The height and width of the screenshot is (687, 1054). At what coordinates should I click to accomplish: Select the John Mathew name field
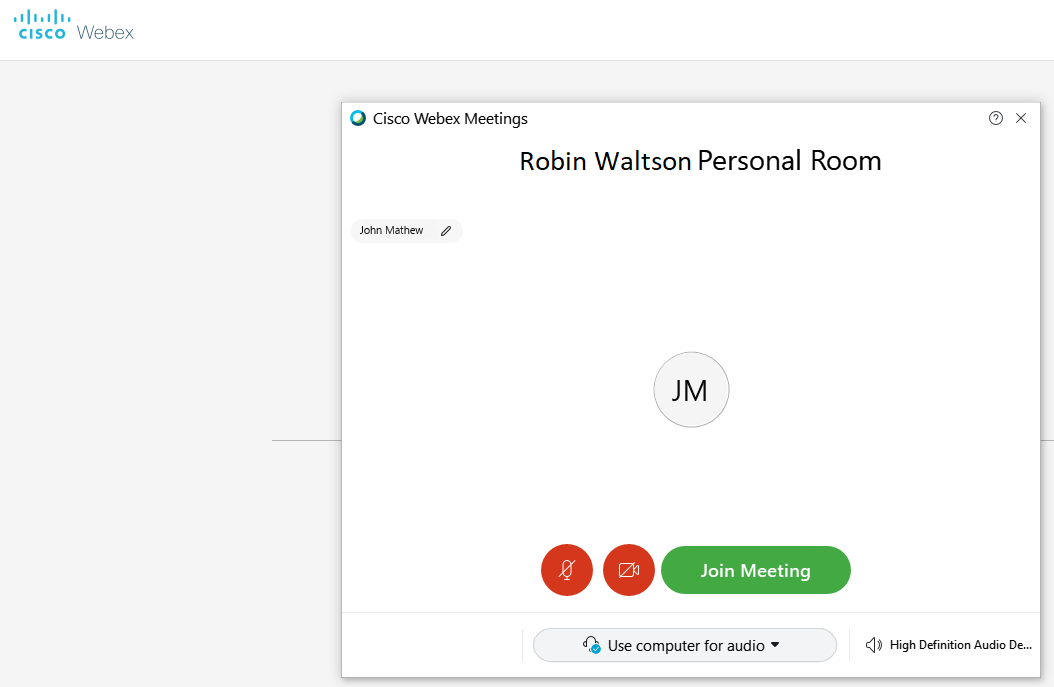pos(406,231)
